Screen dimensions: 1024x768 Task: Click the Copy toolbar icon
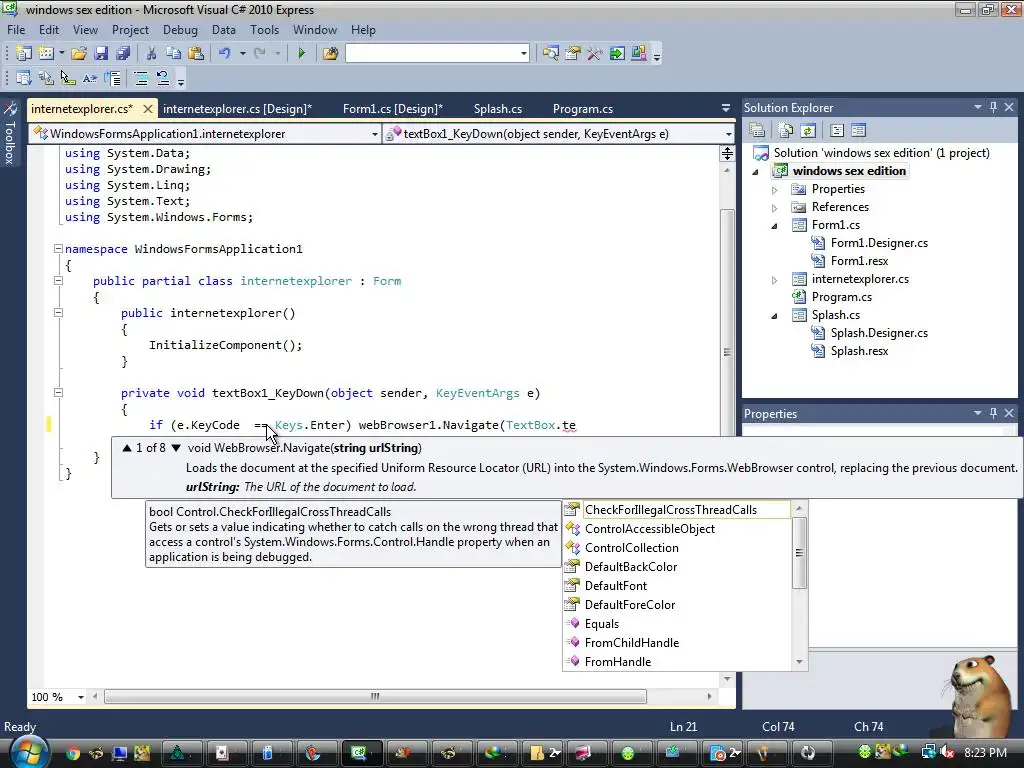[173, 54]
